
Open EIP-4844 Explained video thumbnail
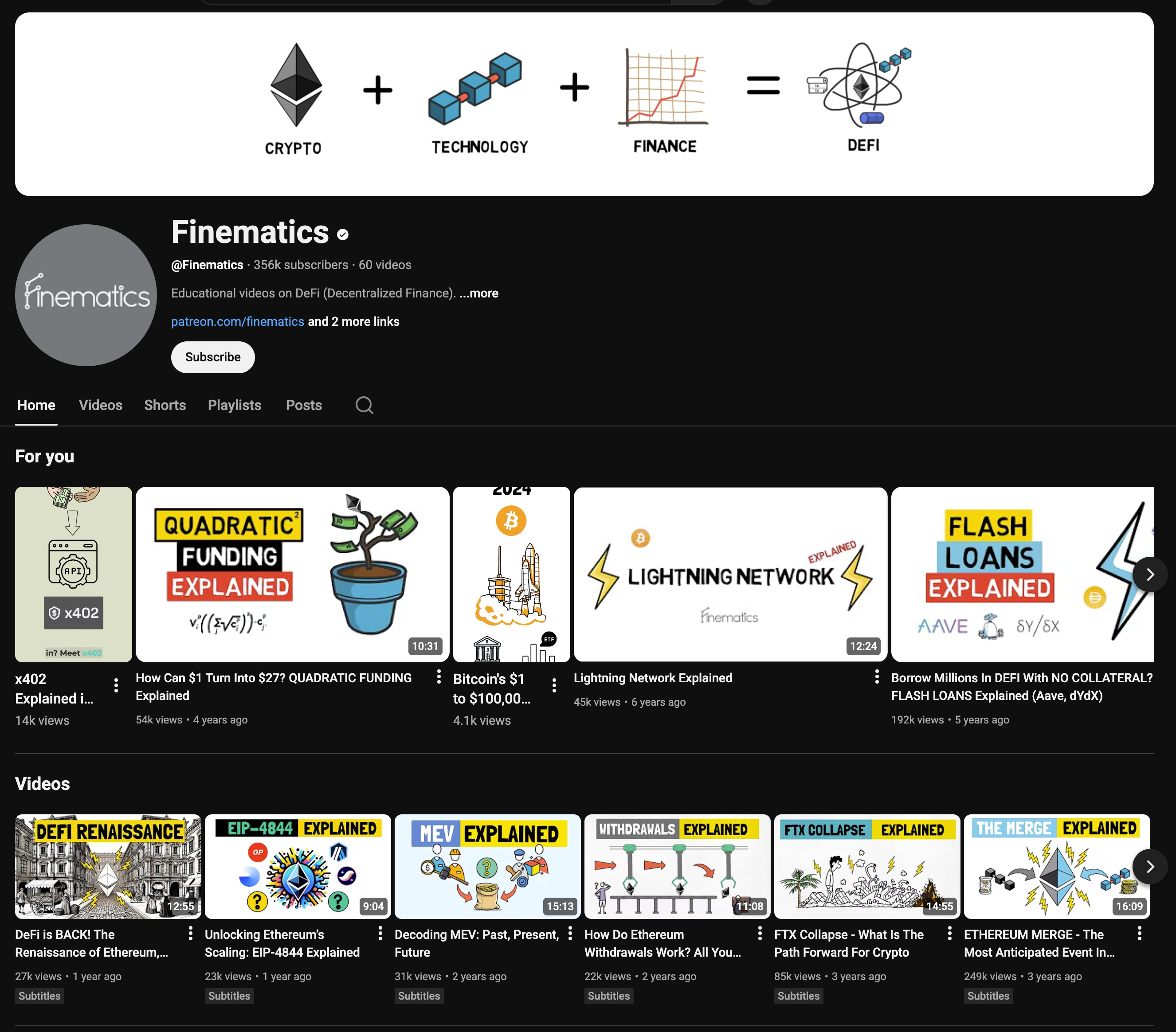[x=298, y=866]
